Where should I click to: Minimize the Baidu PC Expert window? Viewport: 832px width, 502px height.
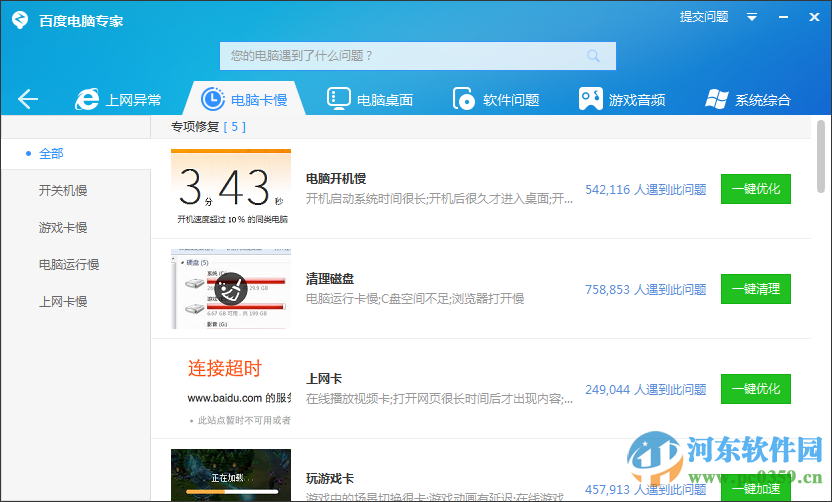[x=783, y=17]
